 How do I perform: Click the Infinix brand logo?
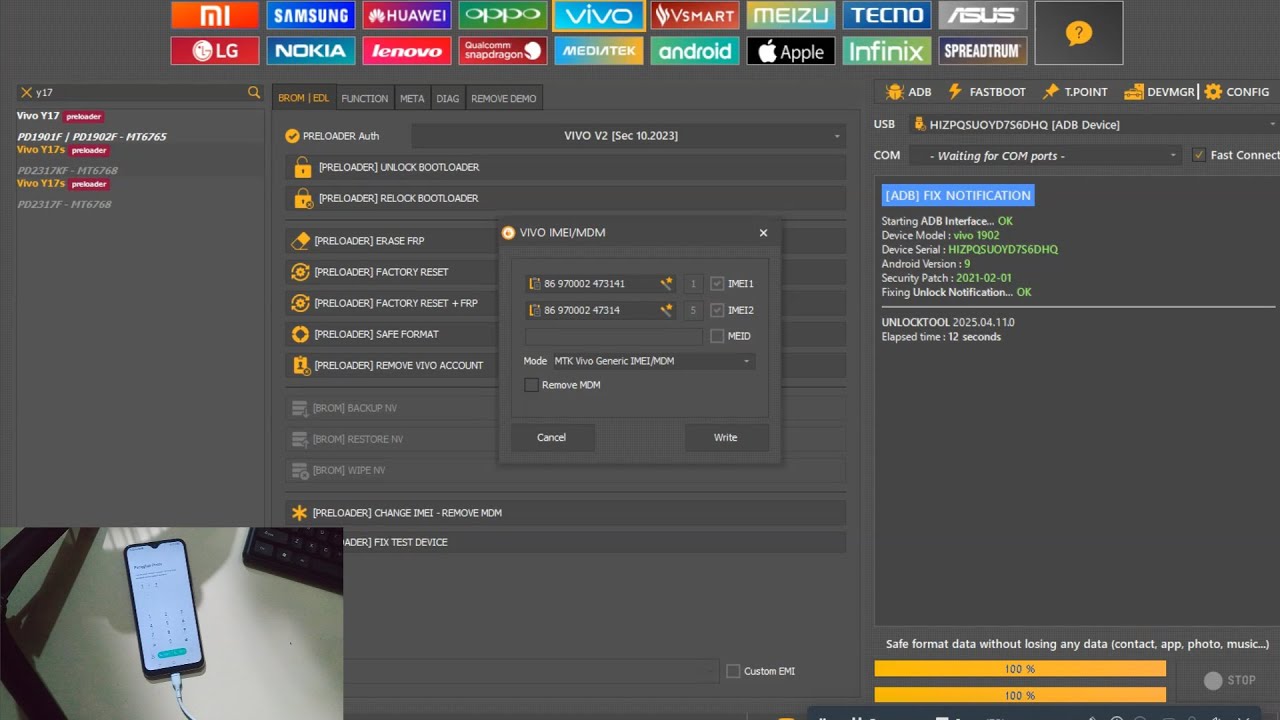click(x=887, y=51)
